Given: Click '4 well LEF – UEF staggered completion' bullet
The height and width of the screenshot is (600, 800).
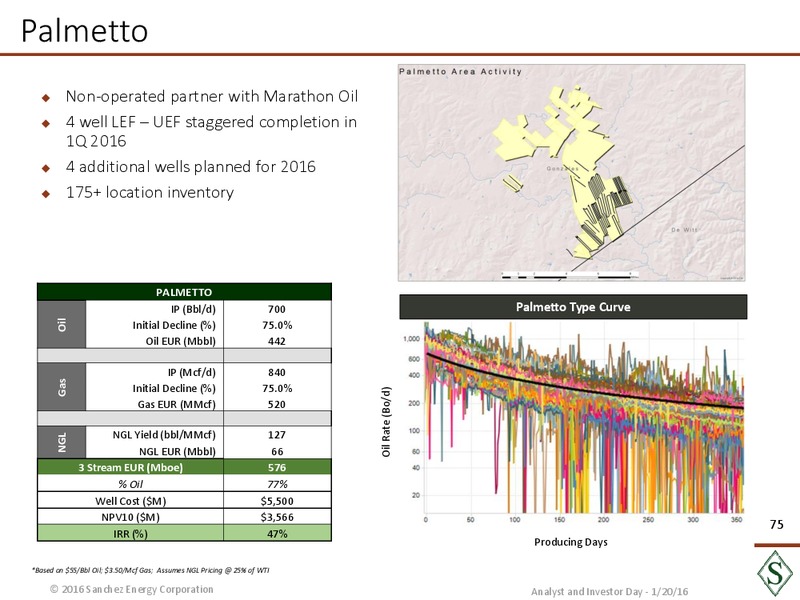Looking at the screenshot, I should pos(211,131).
